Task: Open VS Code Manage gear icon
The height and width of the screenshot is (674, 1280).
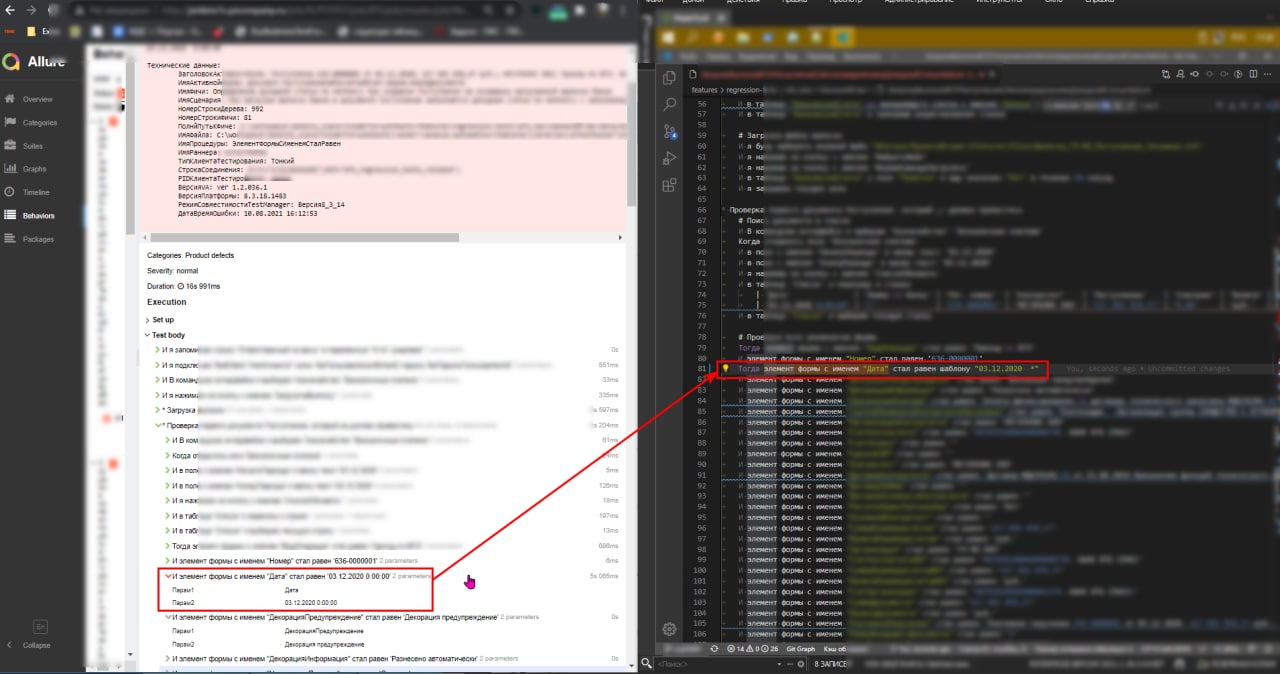Action: coord(670,628)
